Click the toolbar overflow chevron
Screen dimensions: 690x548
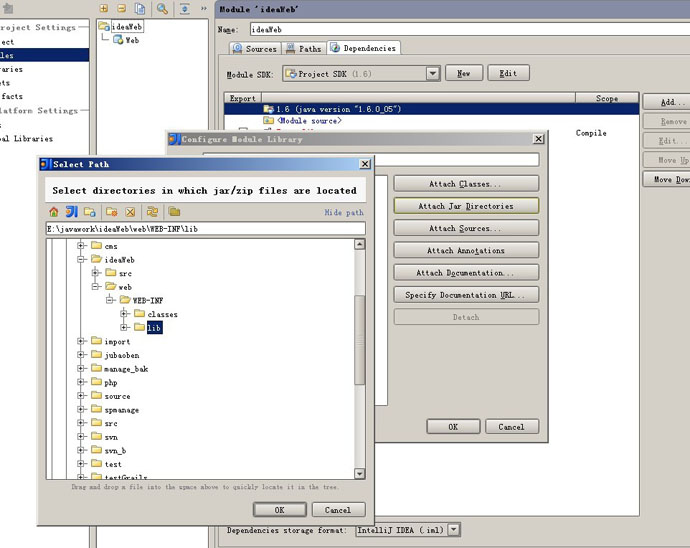(204, 8)
